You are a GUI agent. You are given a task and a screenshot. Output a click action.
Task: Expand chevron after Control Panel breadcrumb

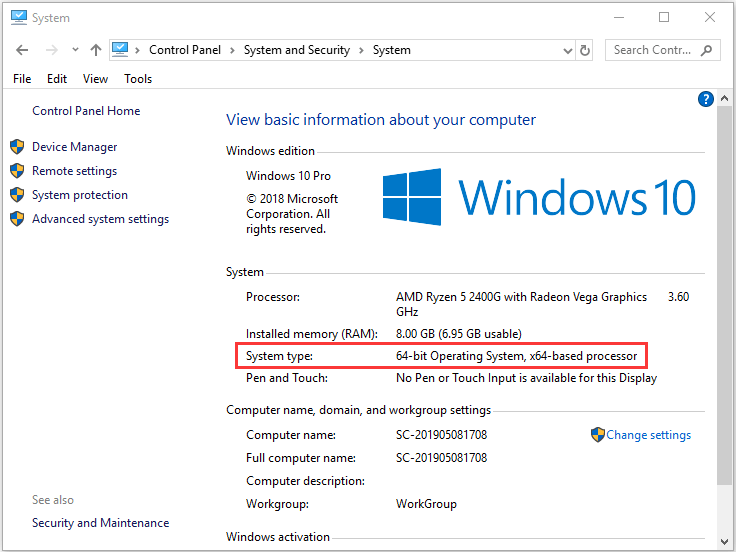tap(232, 50)
